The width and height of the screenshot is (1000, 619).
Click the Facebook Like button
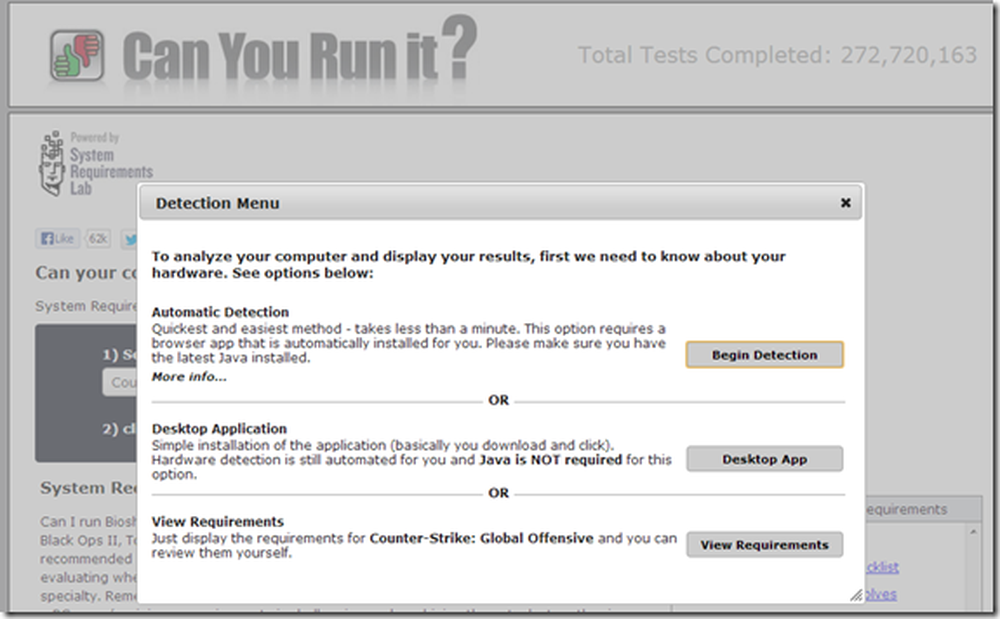[57, 238]
